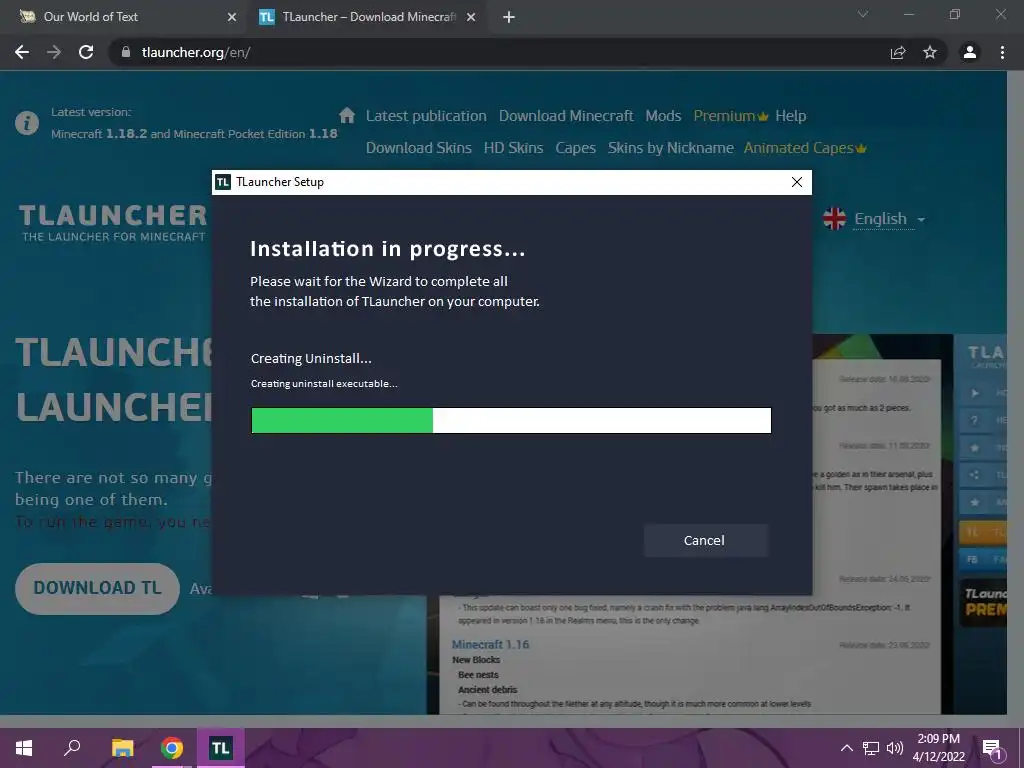This screenshot has width=1024, height=768.
Task: Open the Chrome three-dot menu
Action: pos(1002,52)
